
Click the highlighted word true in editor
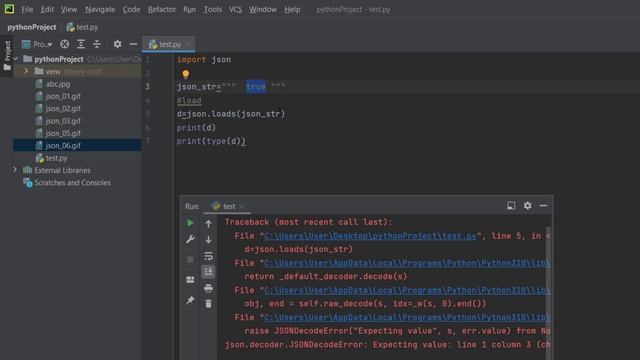[x=256, y=87]
